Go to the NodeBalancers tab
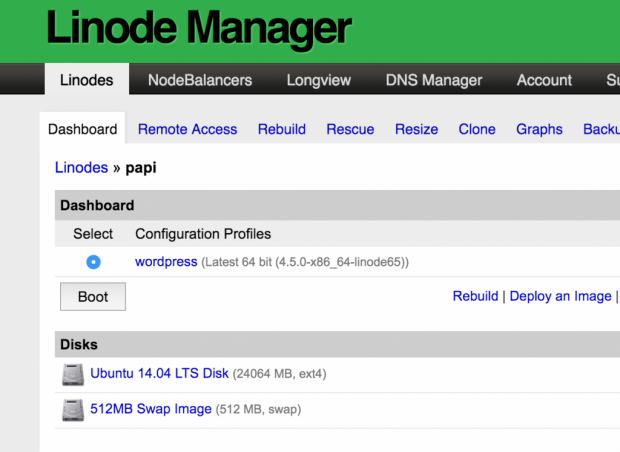Image resolution: width=620 pixels, height=452 pixels. click(x=200, y=80)
